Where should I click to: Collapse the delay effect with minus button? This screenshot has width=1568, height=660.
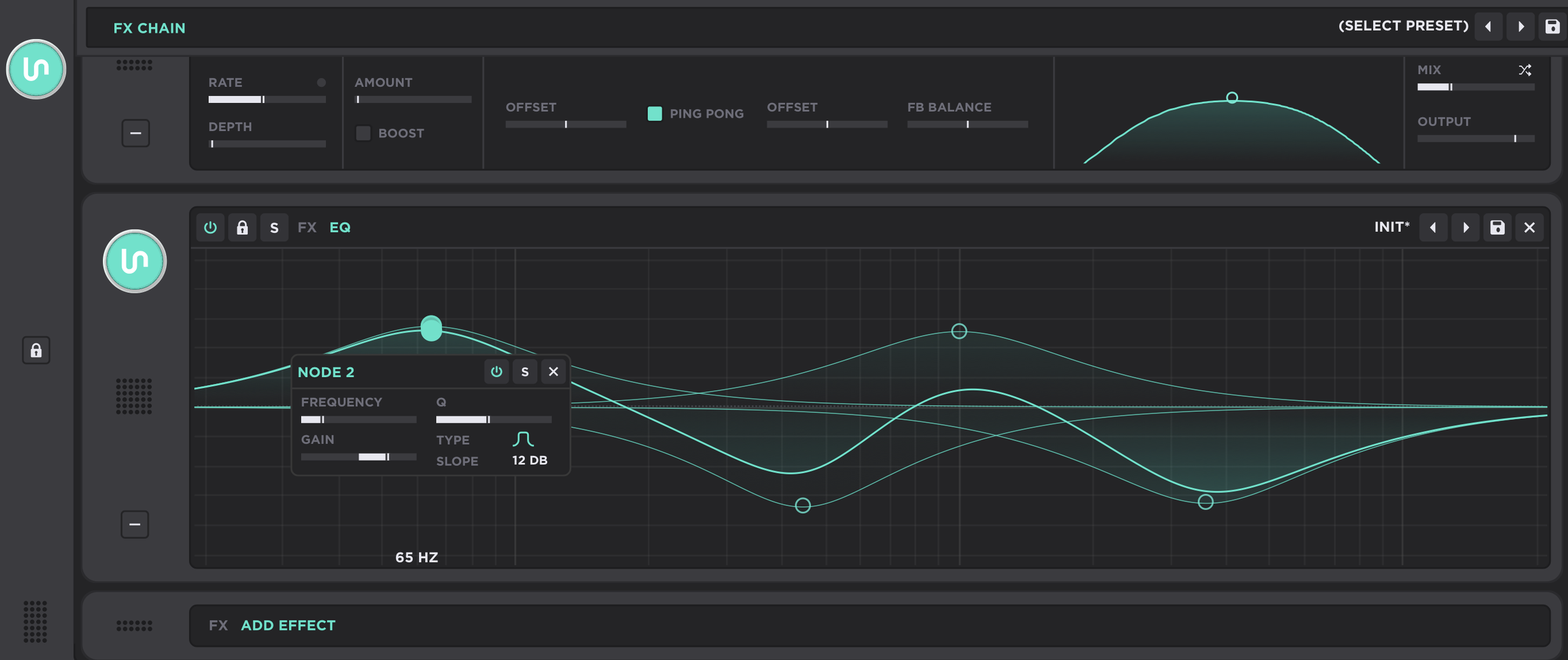pos(135,133)
